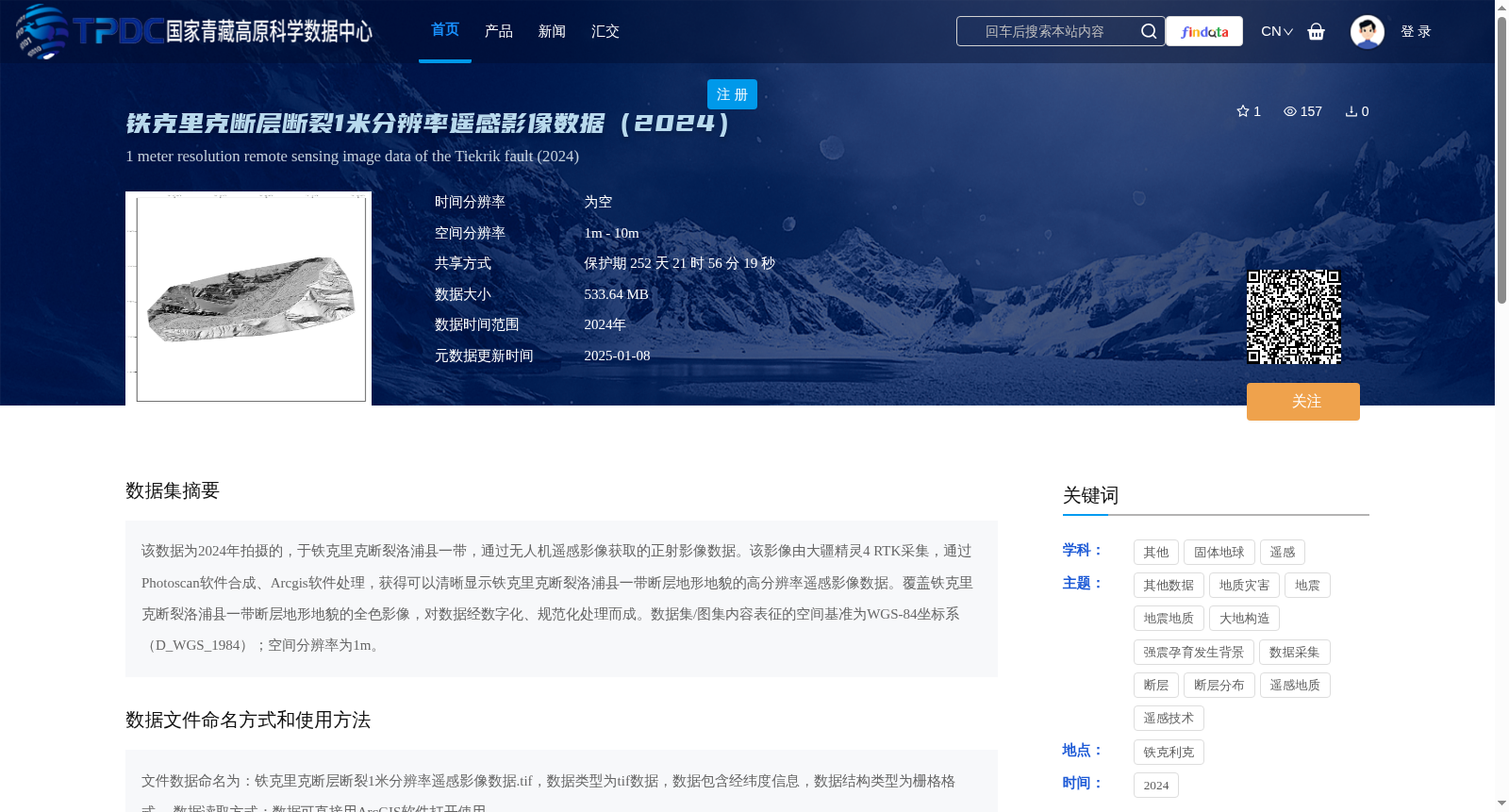The height and width of the screenshot is (812, 1509).
Task: Click the 国家青藏高原科学数据中心 title text
Action: pos(269,31)
